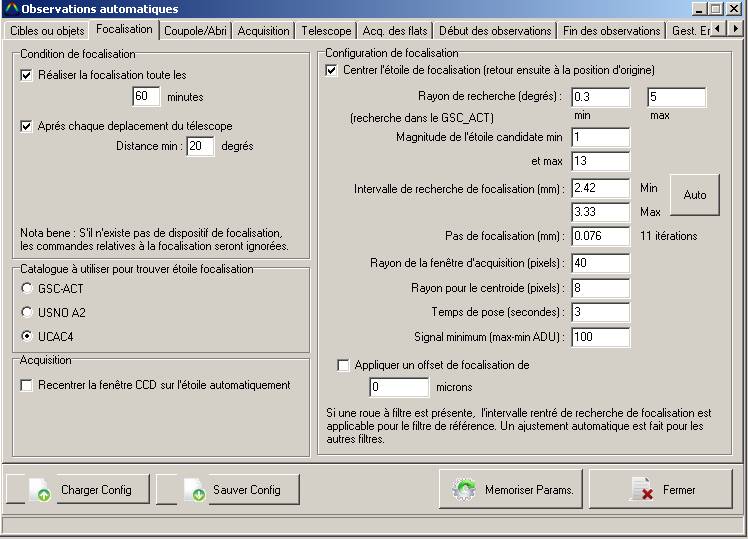The image size is (748, 539).
Task: Open the Telescope tab
Action: coord(326,31)
